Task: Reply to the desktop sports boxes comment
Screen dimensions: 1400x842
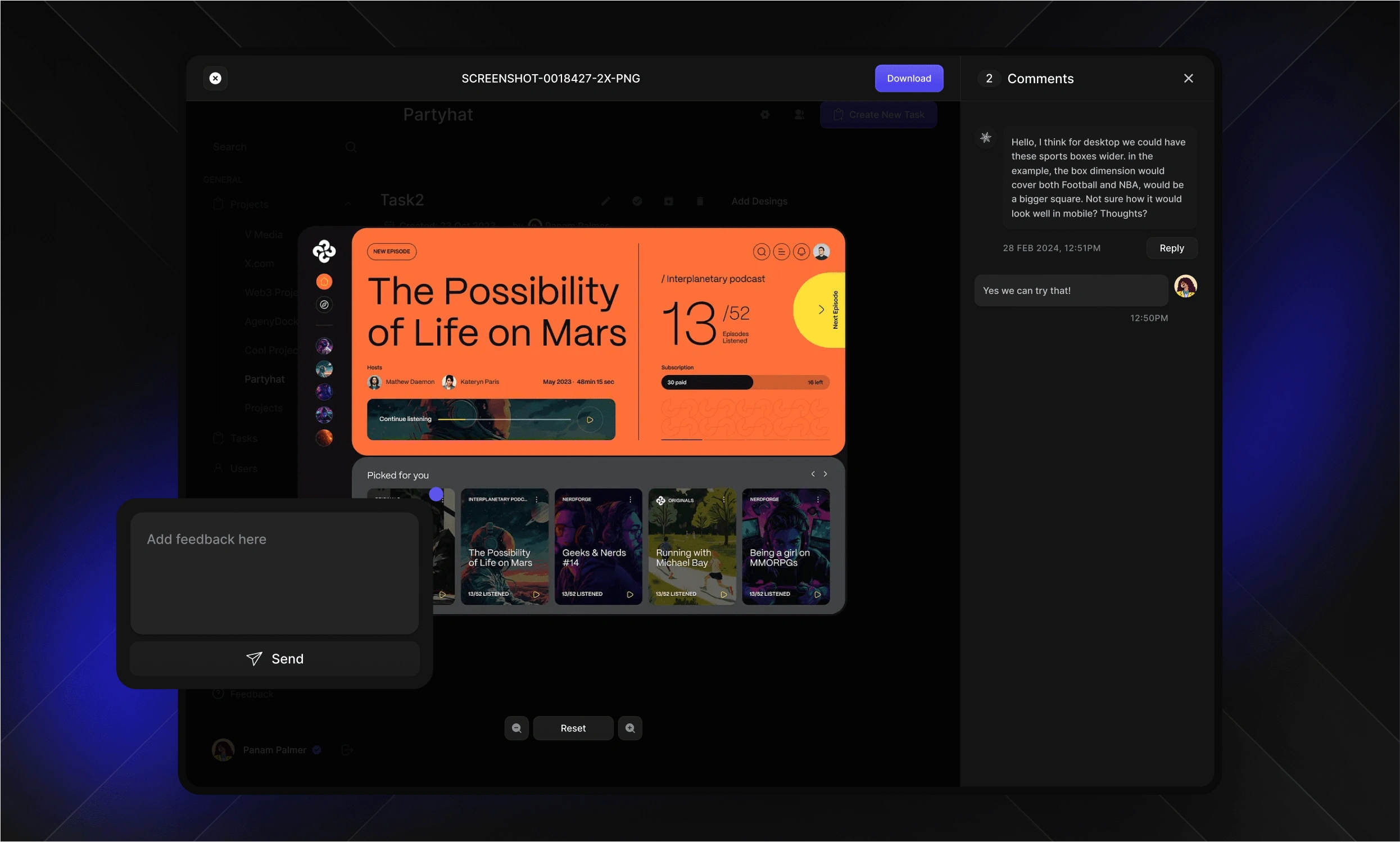Action: tap(1171, 248)
